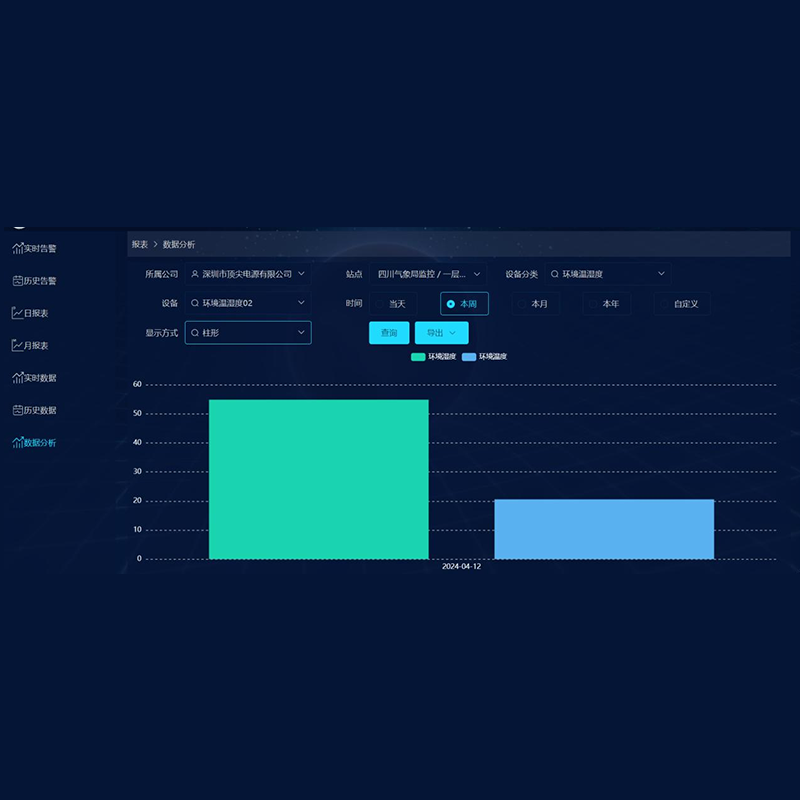Select the 当天 time radio option
The image size is (800, 800).
pos(397,304)
